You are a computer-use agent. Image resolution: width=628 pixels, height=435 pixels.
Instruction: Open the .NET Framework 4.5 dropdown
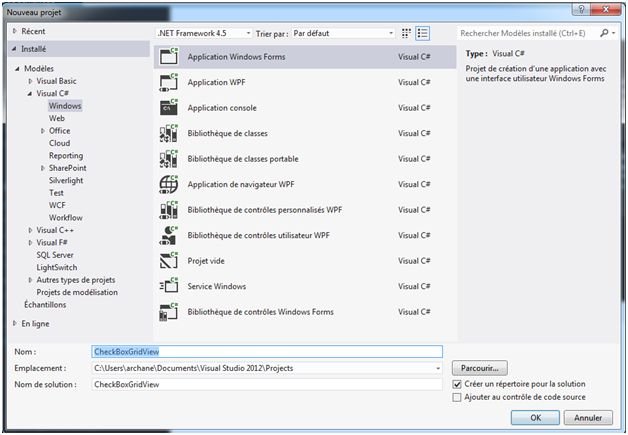tap(204, 33)
